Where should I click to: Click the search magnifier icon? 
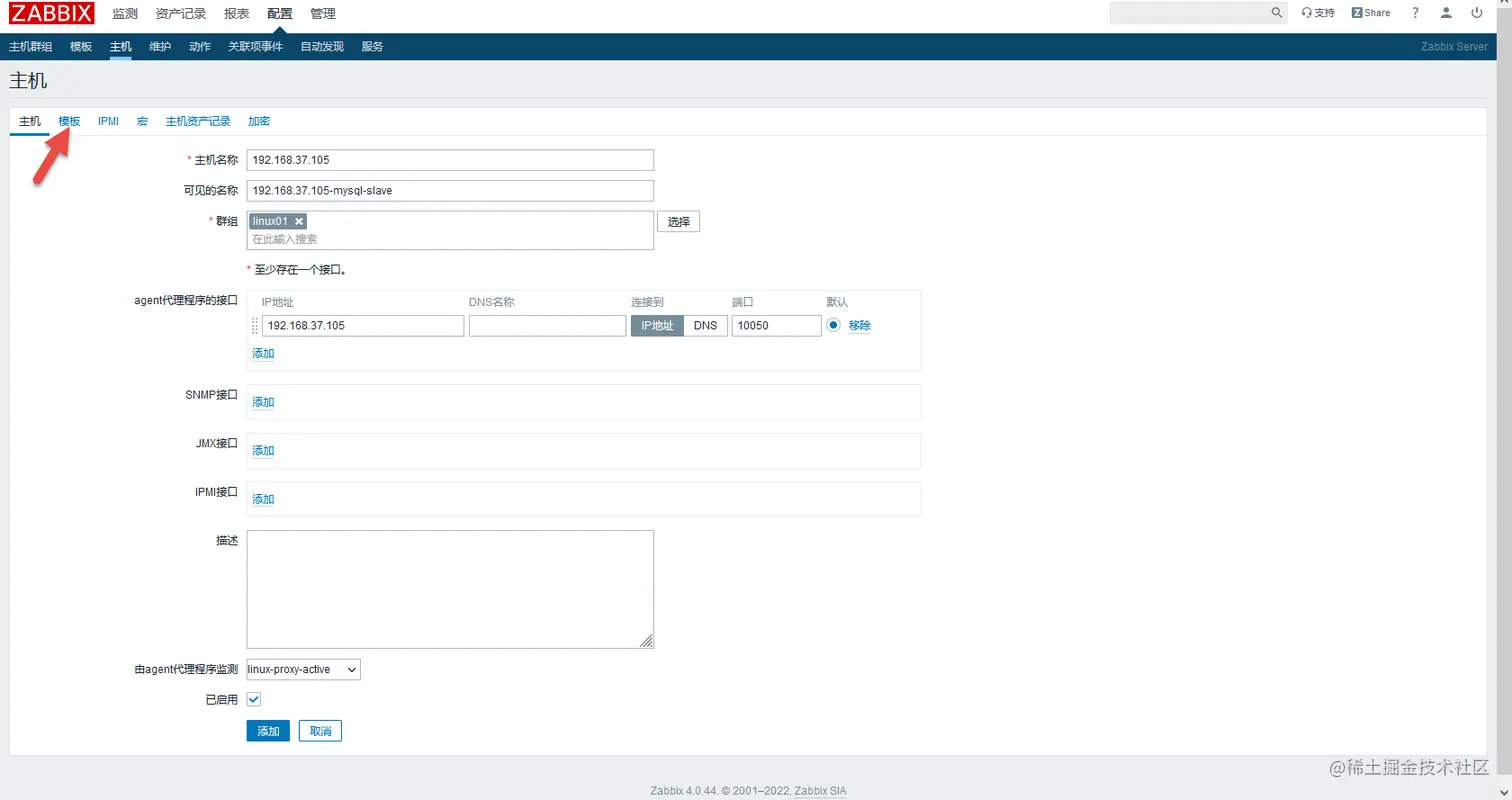point(1277,13)
